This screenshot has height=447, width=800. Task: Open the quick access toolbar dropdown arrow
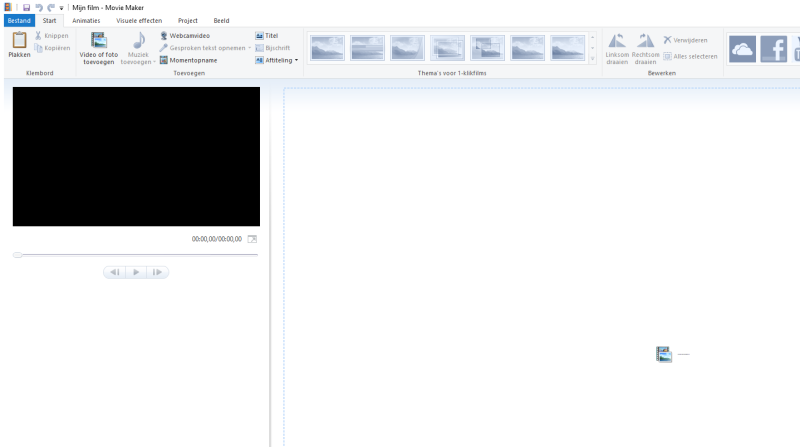tap(61, 7)
